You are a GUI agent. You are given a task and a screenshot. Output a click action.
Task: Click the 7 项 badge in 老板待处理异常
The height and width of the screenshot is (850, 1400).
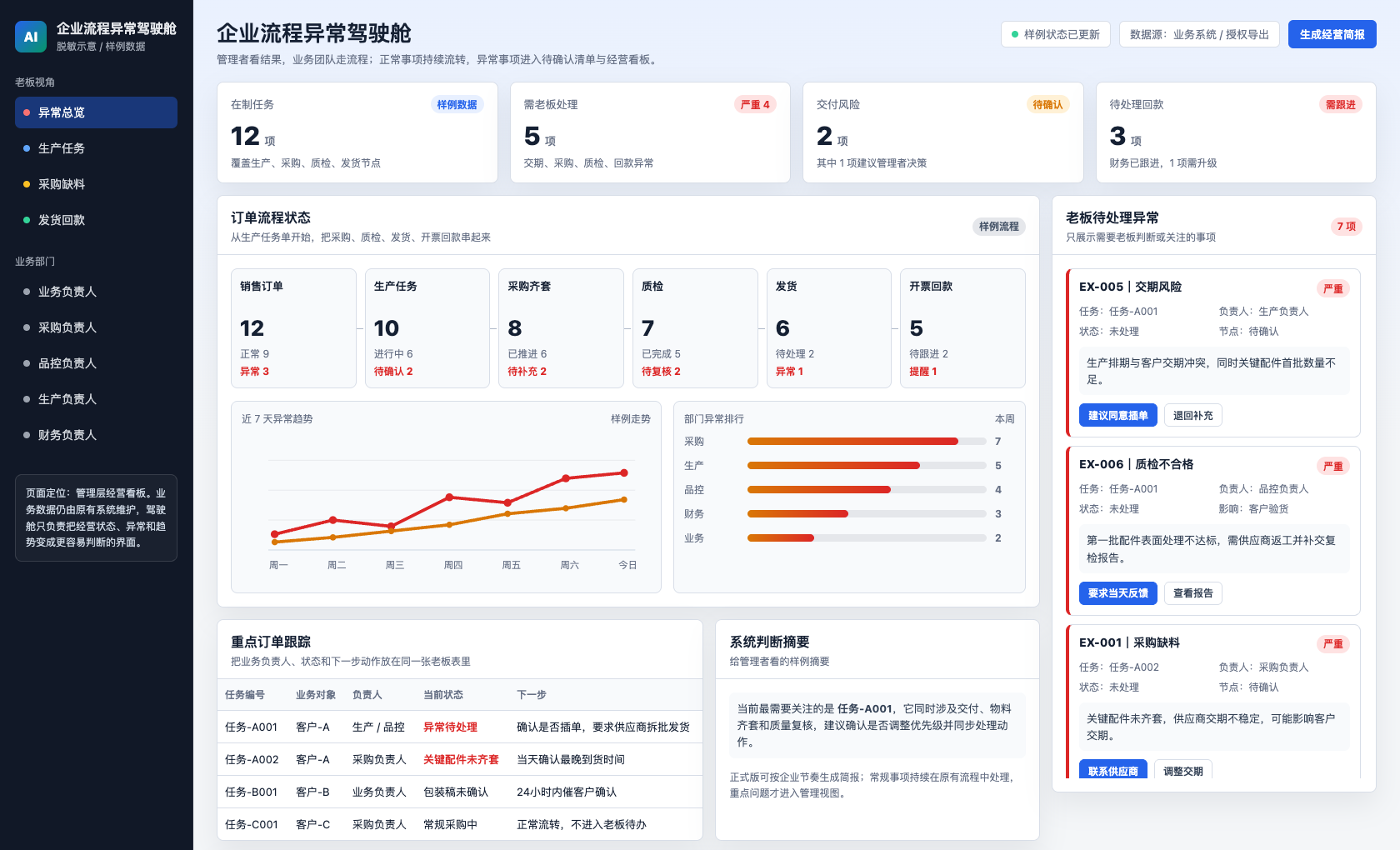[1346, 226]
